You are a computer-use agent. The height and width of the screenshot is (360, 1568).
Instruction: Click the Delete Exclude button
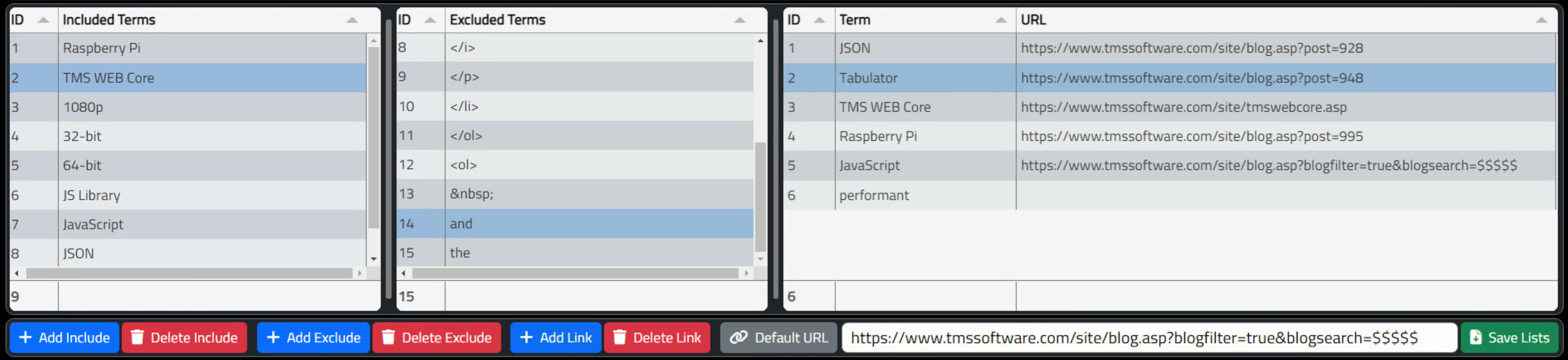pos(437,338)
